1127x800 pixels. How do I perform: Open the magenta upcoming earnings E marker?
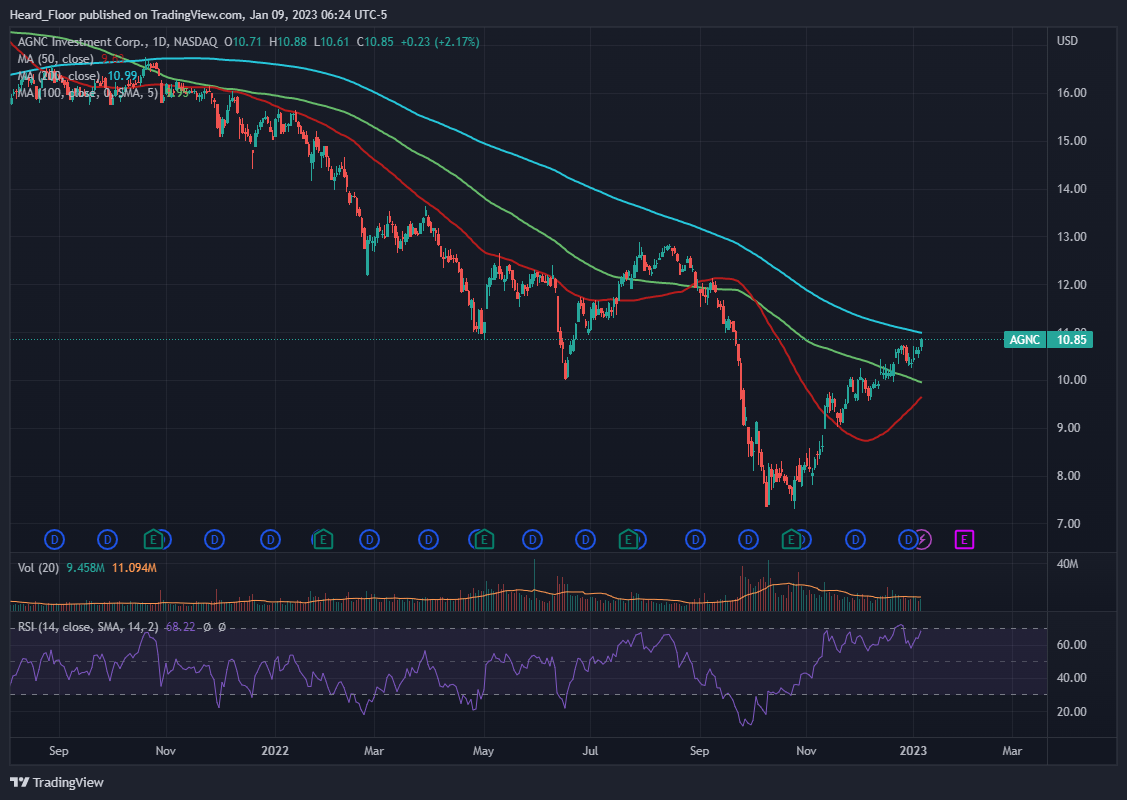click(x=965, y=539)
